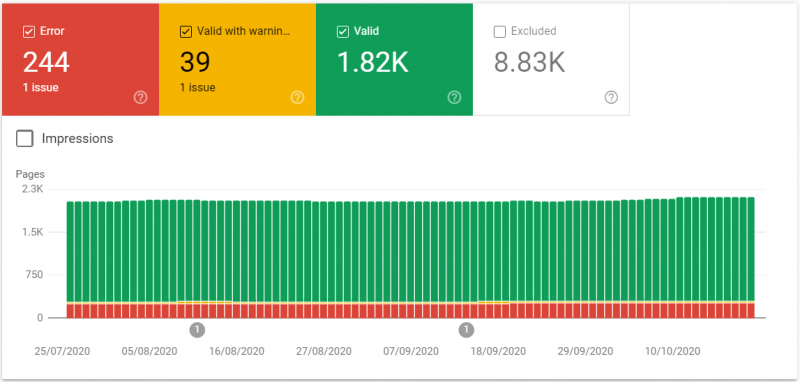Viewport: 800px width, 382px height.
Task: Select the 8.83K Excluded count
Action: coord(530,63)
